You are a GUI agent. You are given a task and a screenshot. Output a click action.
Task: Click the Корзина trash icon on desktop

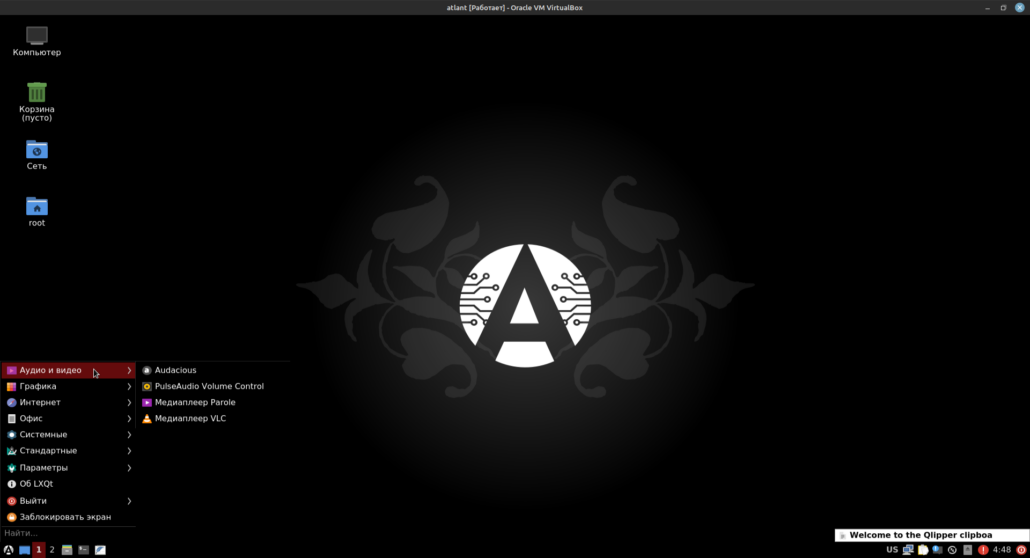(37, 93)
